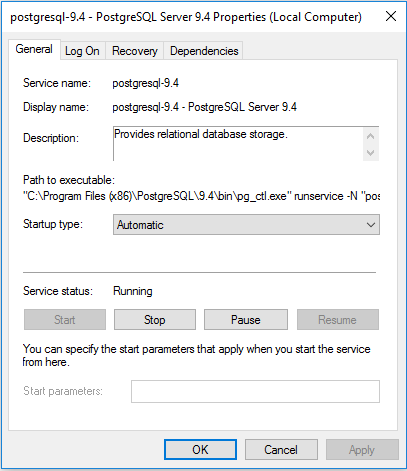
Task: Switch to the Log On tab
Action: [82, 51]
